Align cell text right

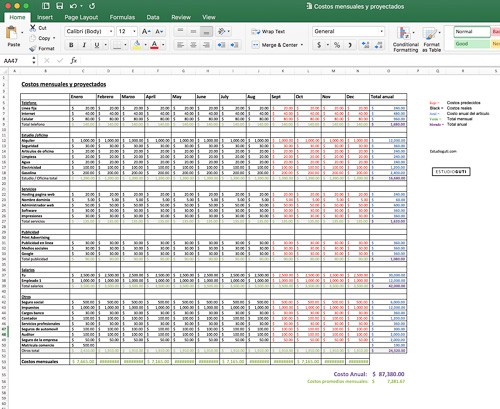(206, 45)
